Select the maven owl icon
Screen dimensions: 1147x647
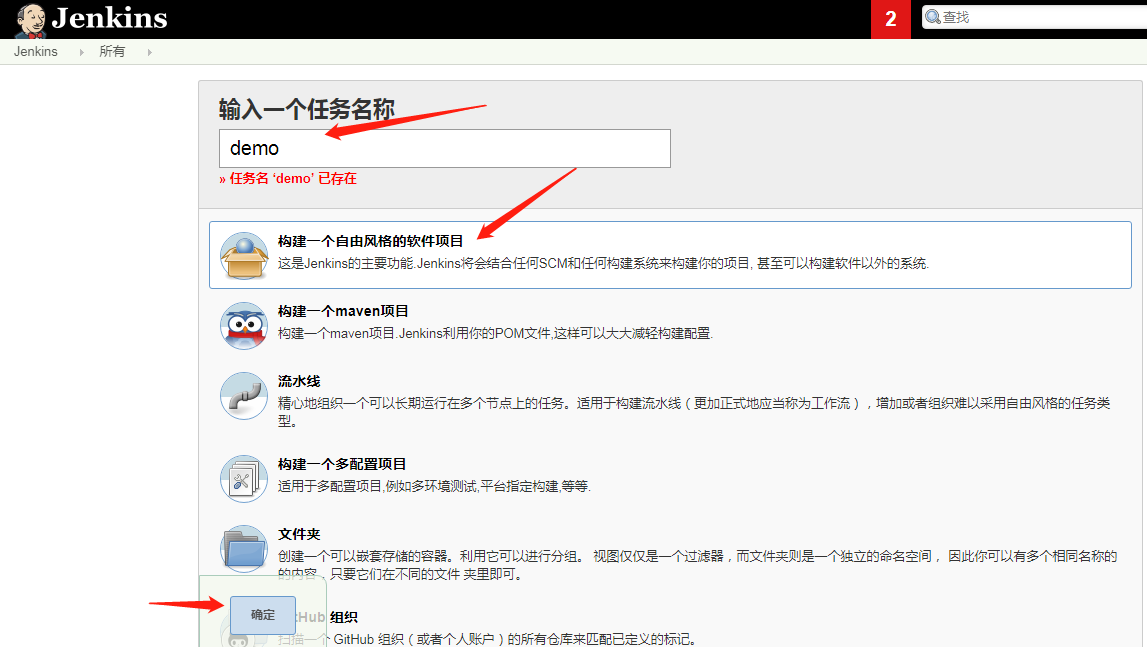(244, 326)
